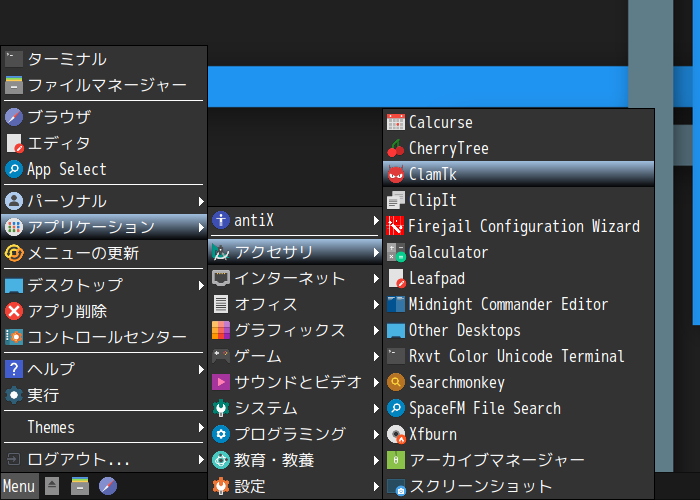Viewport: 700px width, 500px height.
Task: Expand the ヘルプ submenu arrow
Action: [201, 369]
